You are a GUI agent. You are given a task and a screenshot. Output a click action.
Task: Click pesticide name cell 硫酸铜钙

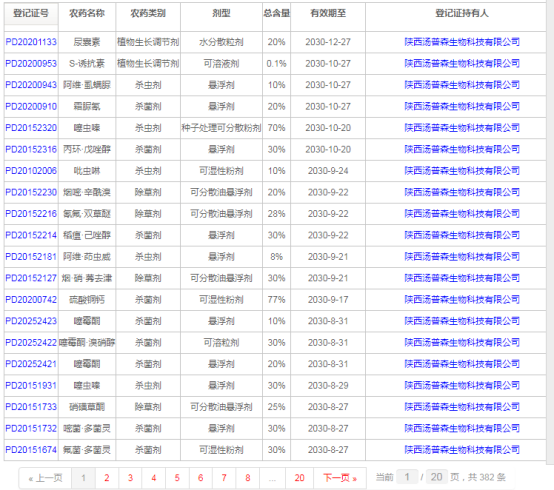pyautogui.click(x=87, y=300)
